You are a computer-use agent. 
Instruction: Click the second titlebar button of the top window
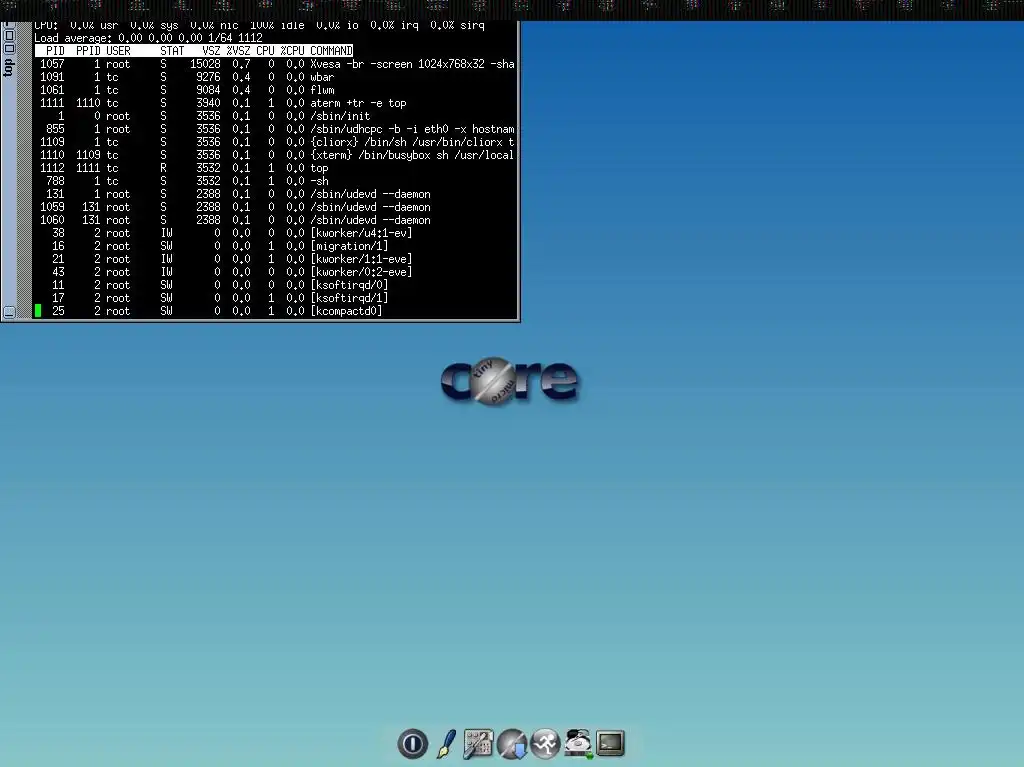(x=9, y=36)
